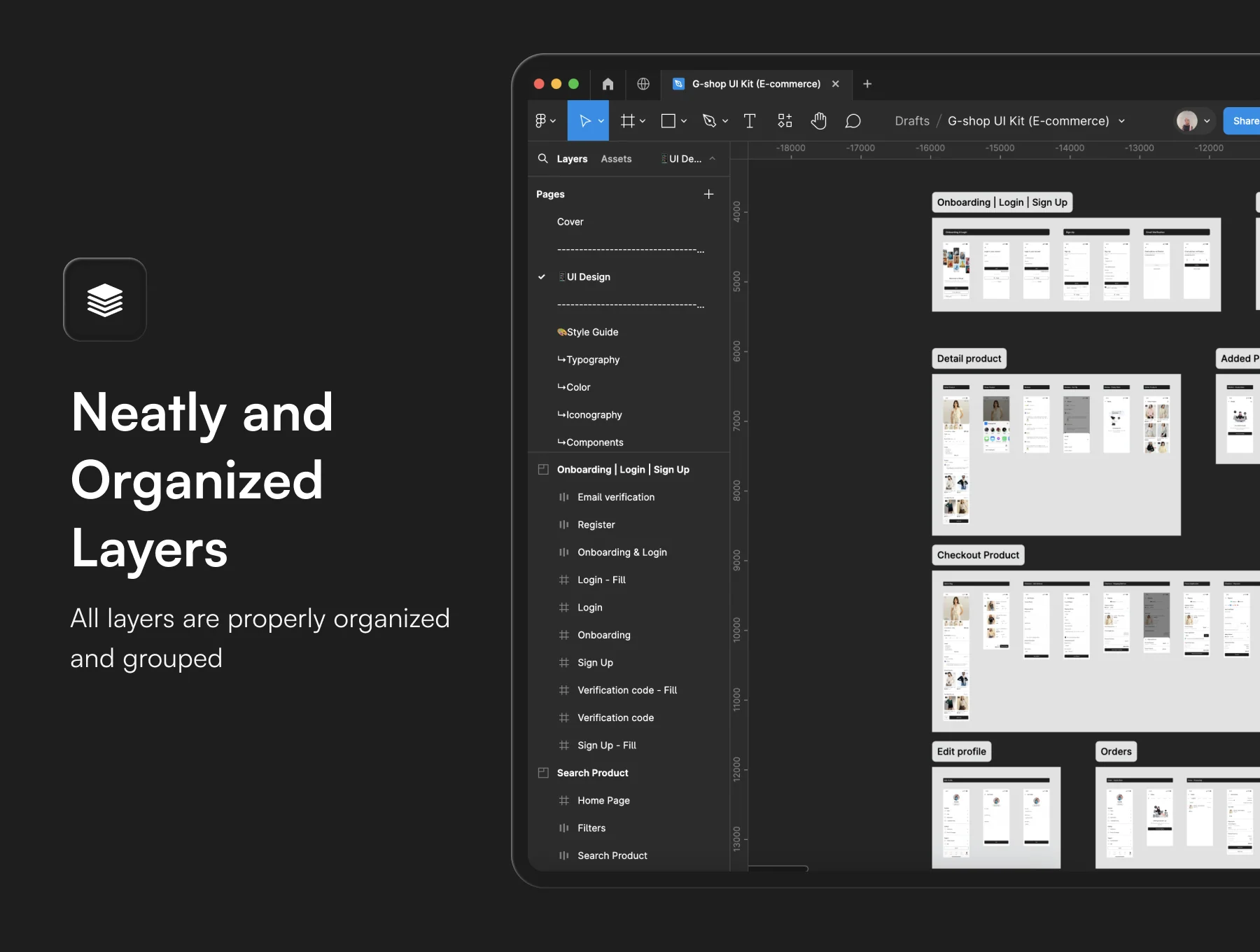Click the frame icon beside Home Page
1260x952 pixels.
click(x=564, y=801)
